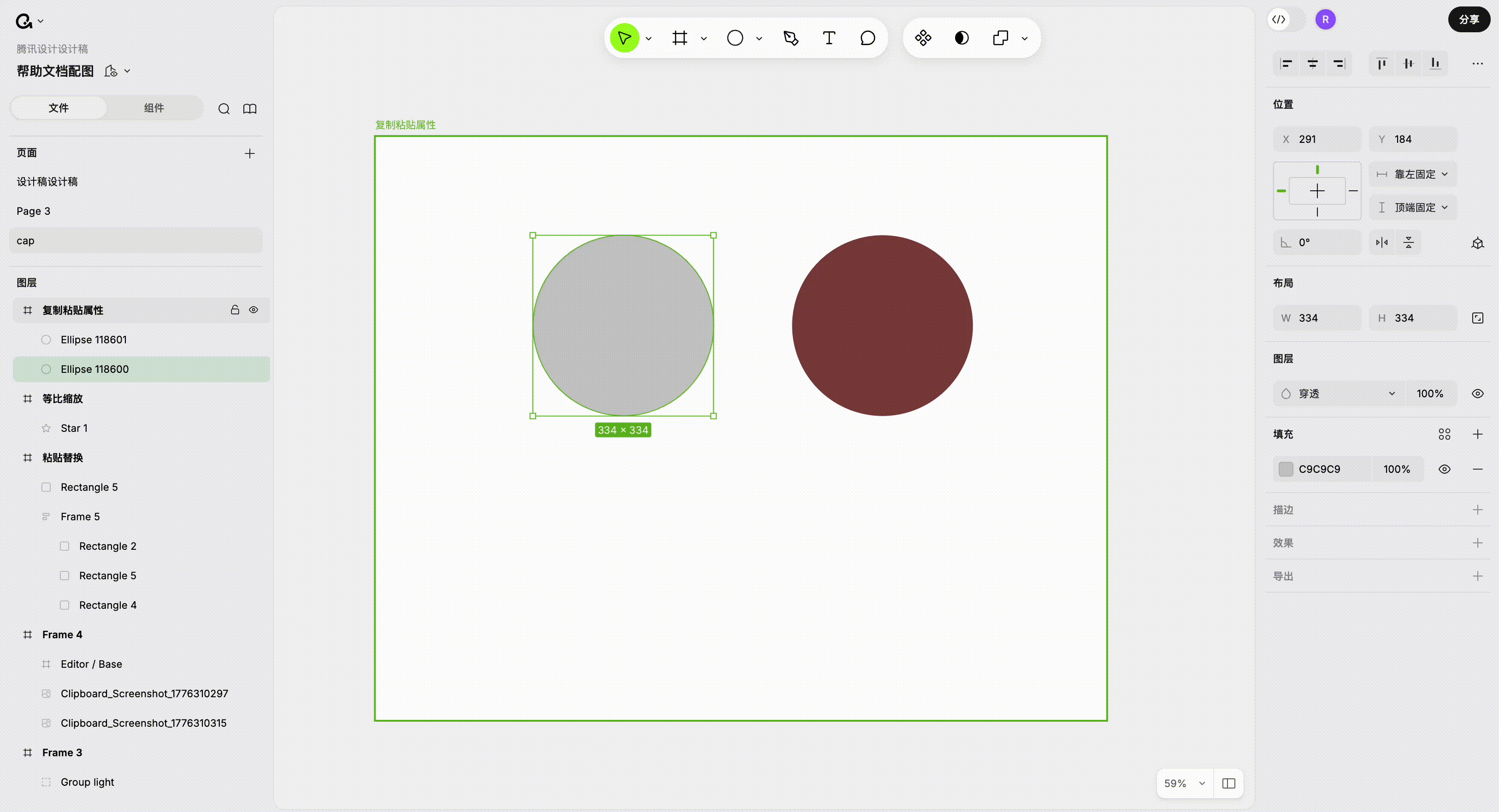
Task: Toggle fill C9C9C9 visibility eye
Action: 1444,470
